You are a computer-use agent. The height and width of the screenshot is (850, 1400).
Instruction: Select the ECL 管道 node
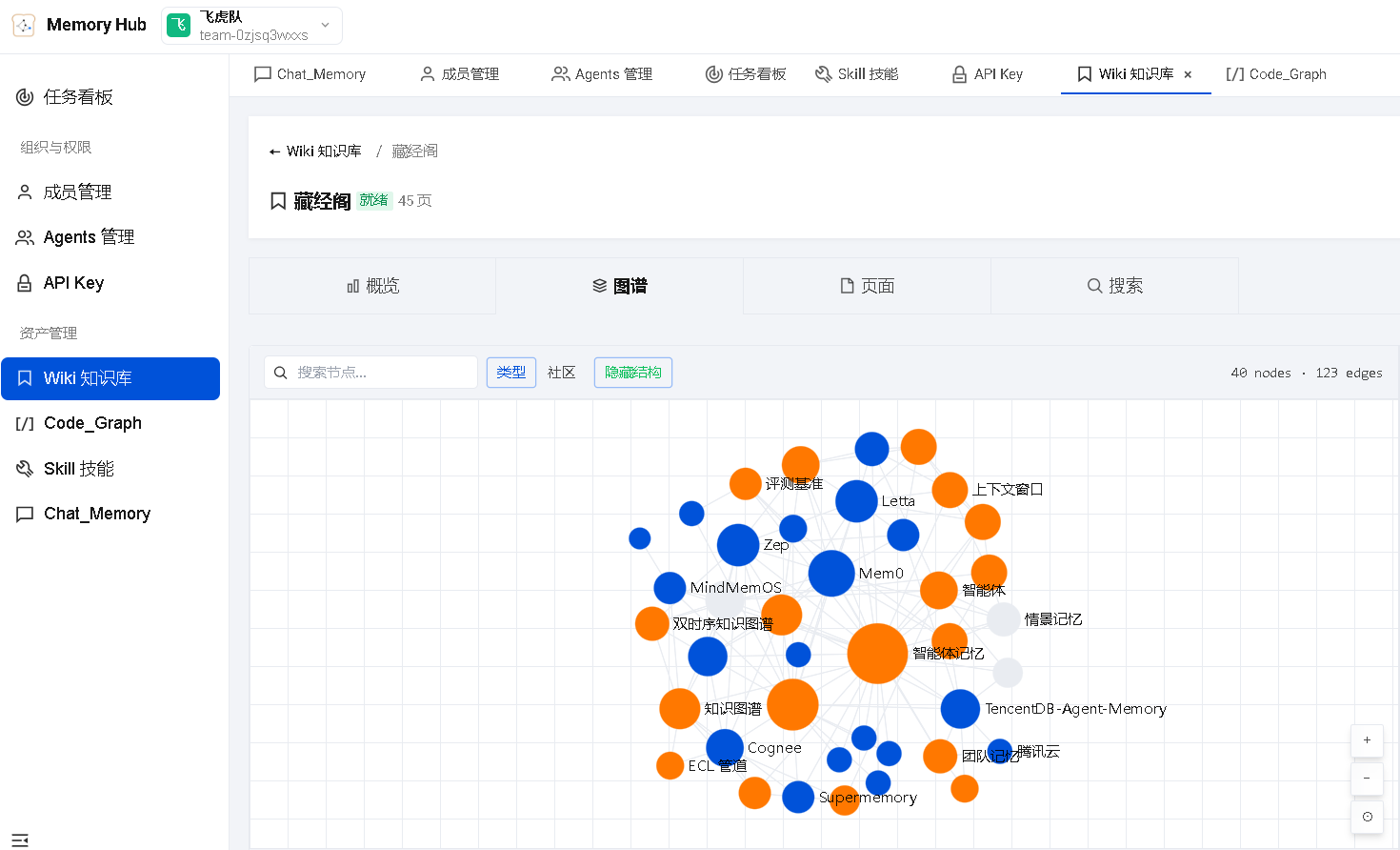point(670,765)
